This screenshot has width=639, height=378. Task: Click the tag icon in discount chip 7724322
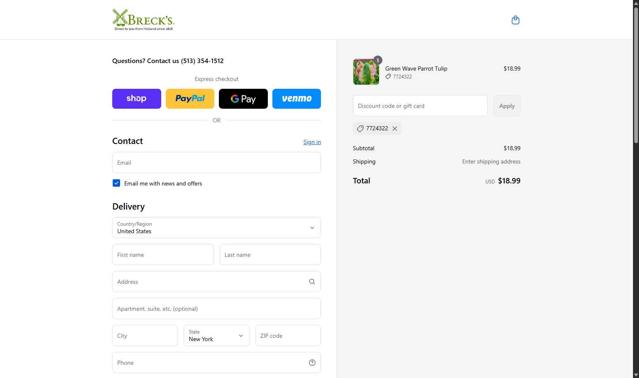coord(360,129)
